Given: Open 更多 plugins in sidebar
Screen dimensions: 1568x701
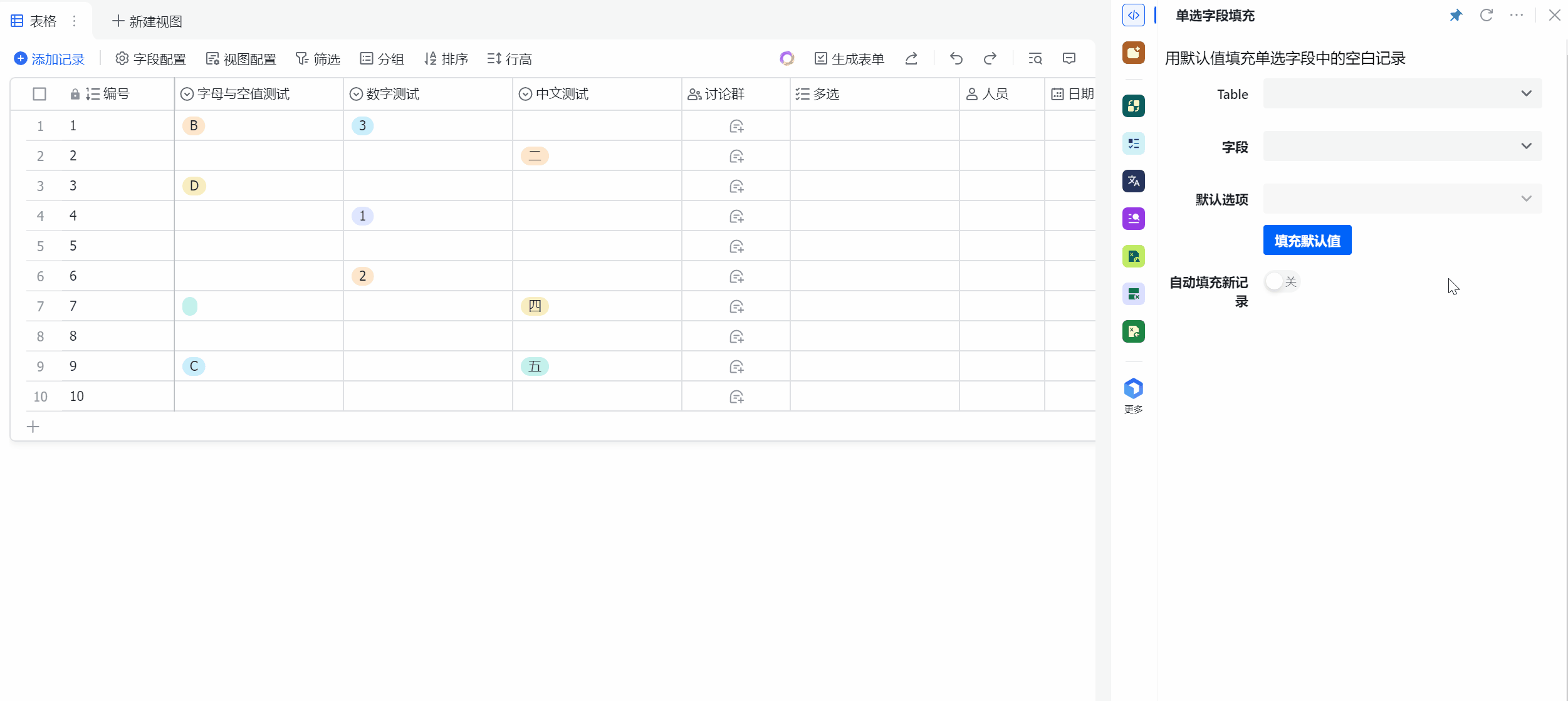Looking at the screenshot, I should coord(1133,395).
